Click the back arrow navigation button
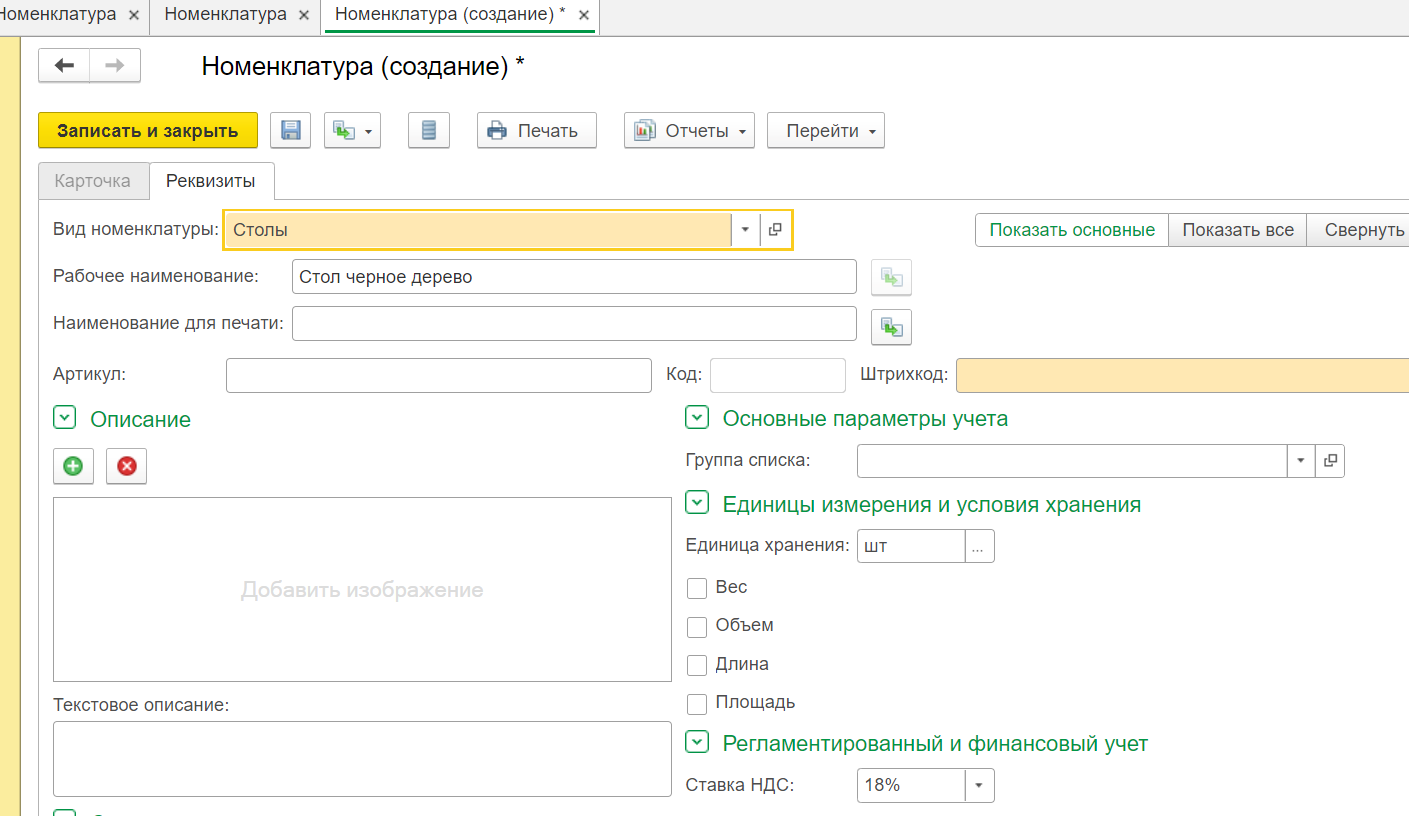This screenshot has height=816, width=1409. 64,66
